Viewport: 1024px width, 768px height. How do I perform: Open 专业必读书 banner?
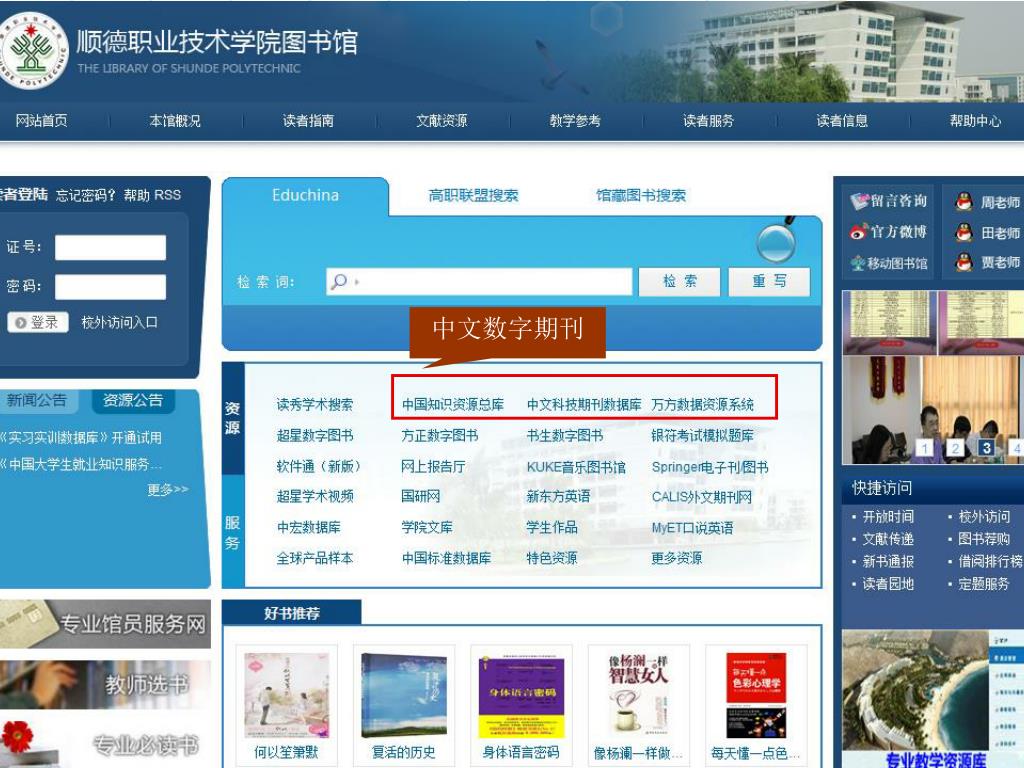105,743
